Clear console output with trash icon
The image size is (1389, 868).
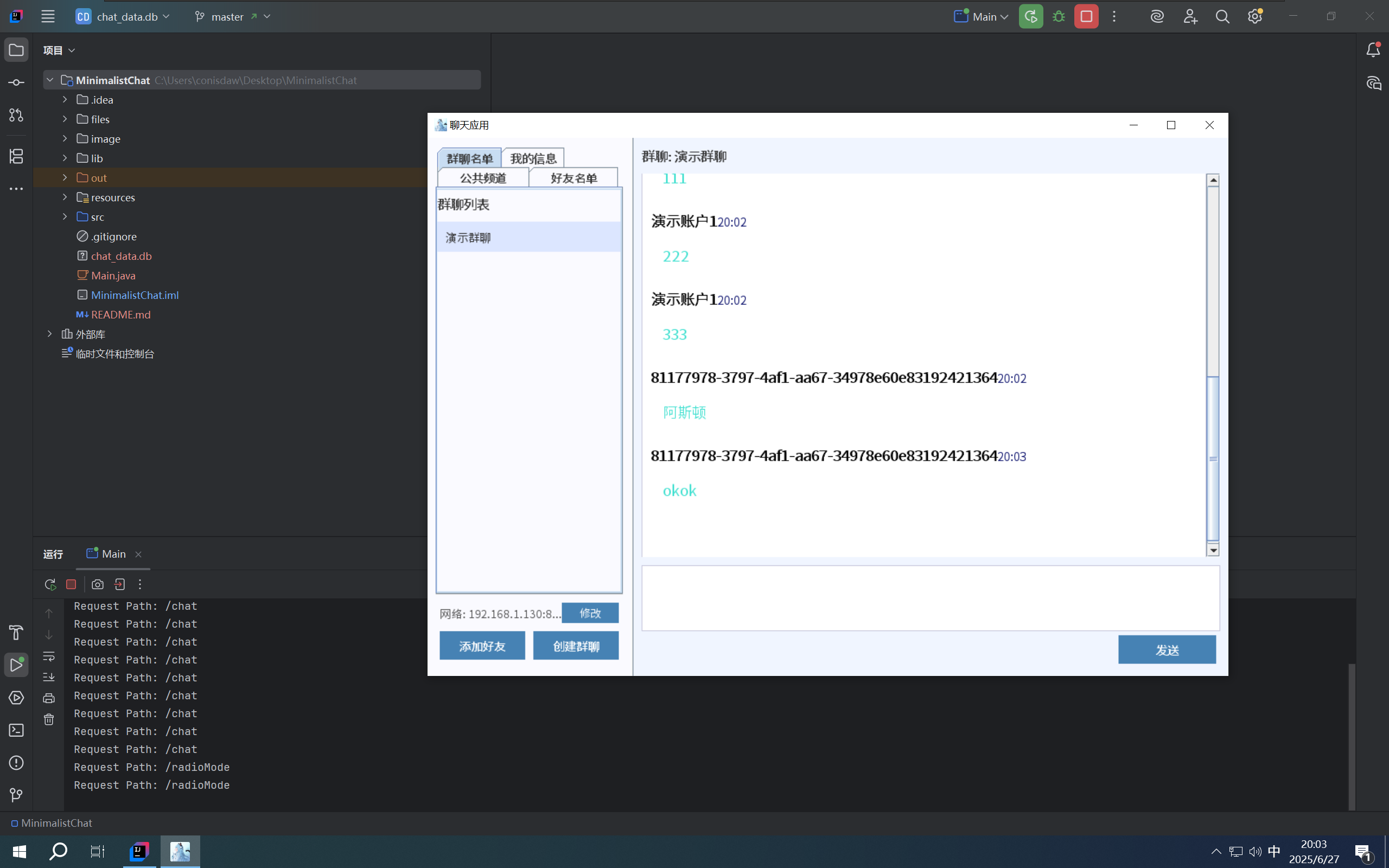pos(49,719)
